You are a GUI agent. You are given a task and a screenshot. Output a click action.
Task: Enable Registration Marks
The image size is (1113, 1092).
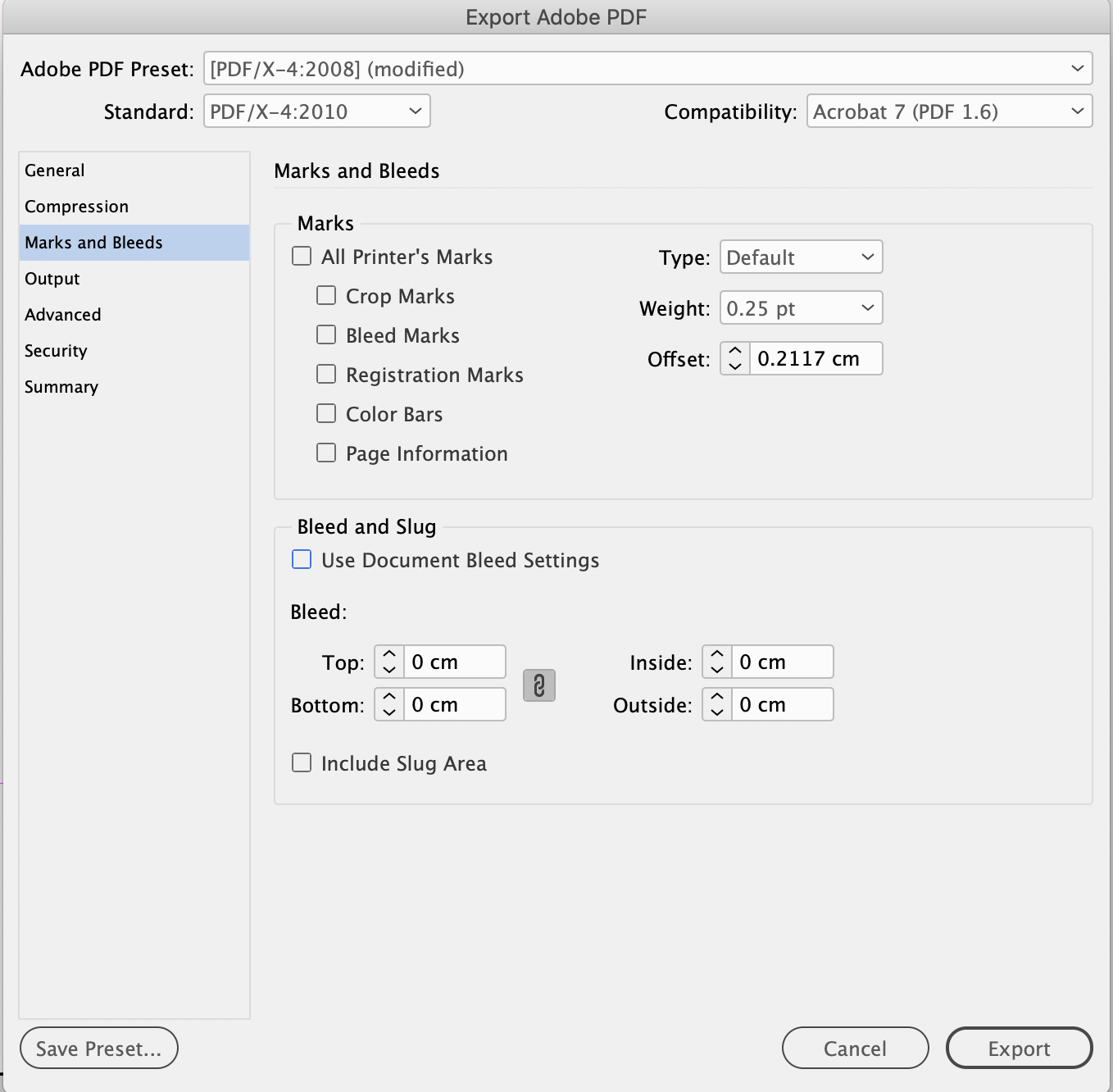(326, 373)
